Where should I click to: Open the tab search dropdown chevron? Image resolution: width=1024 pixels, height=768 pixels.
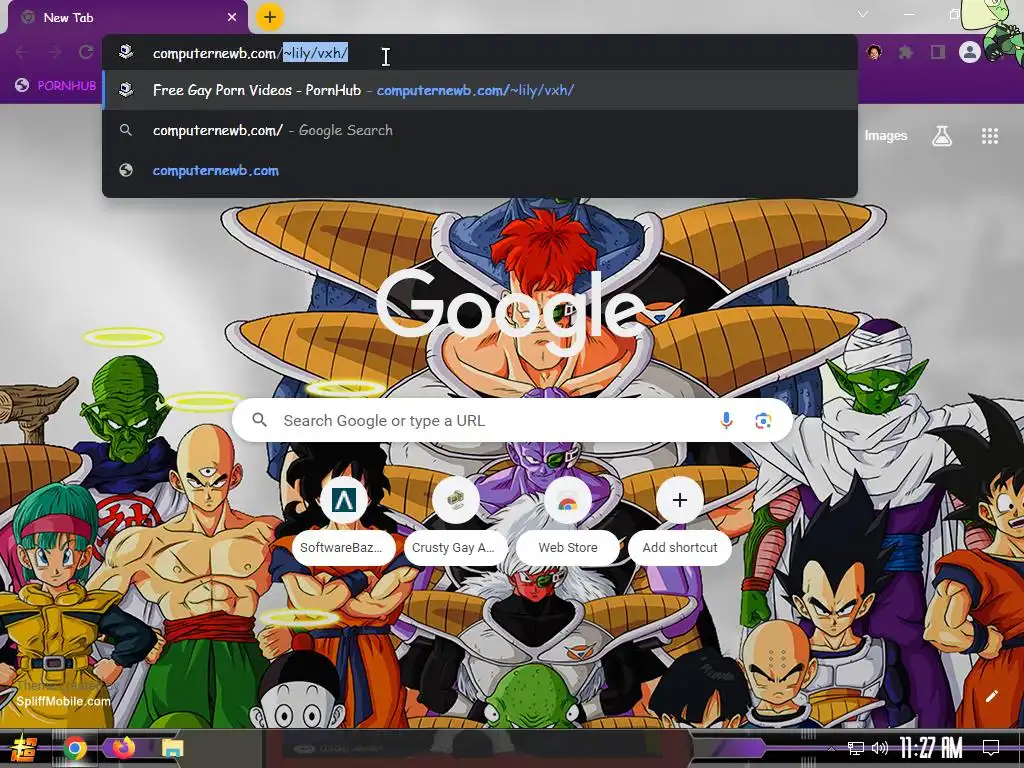(863, 14)
